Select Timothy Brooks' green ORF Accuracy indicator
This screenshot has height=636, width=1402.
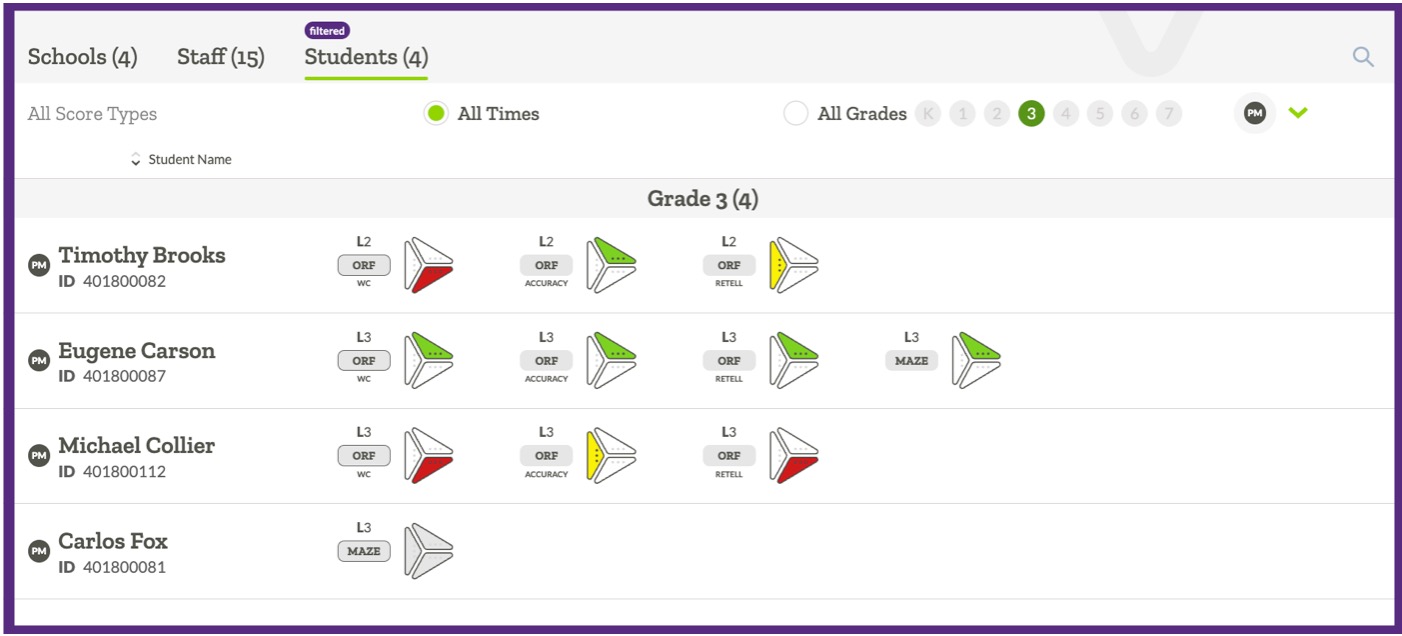point(613,264)
